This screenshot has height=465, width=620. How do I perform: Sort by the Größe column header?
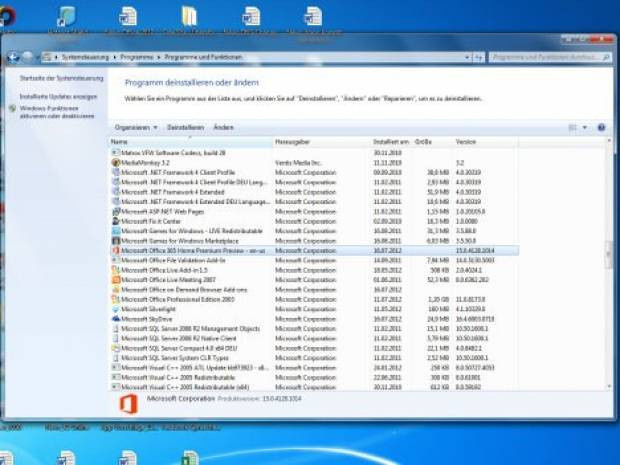(432, 142)
